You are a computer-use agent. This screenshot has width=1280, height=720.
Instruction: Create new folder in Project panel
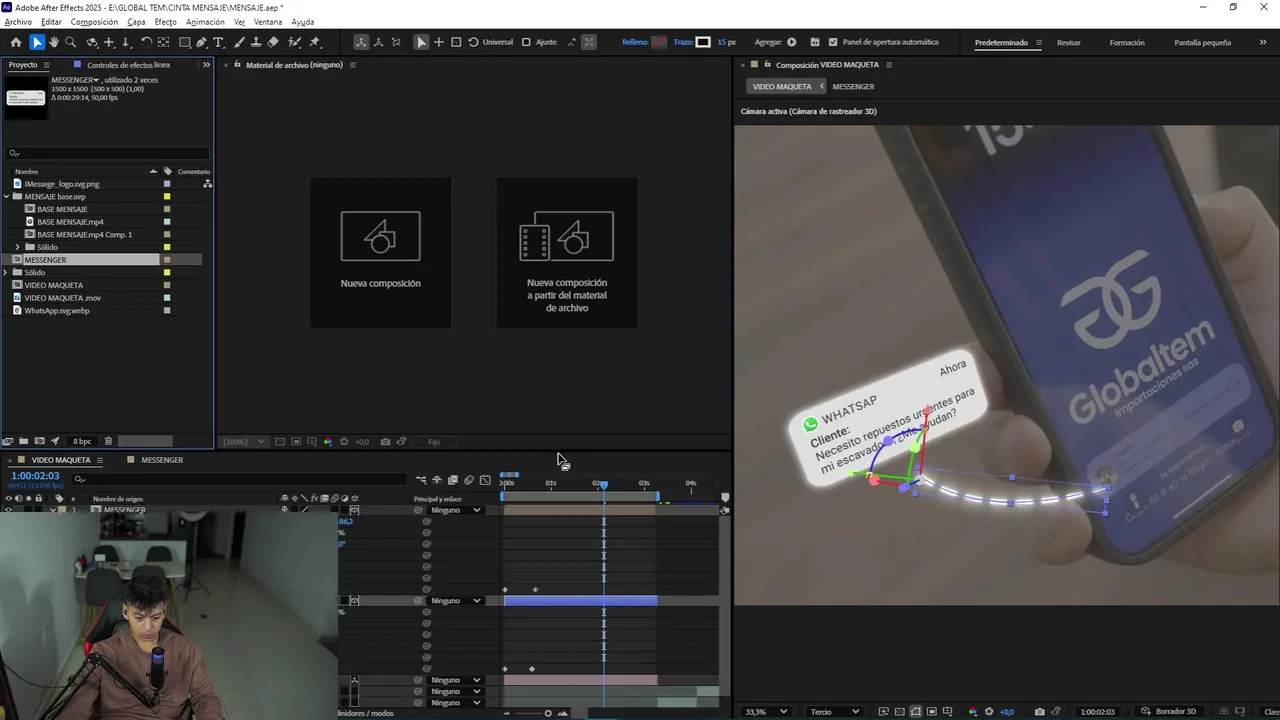tap(23, 441)
